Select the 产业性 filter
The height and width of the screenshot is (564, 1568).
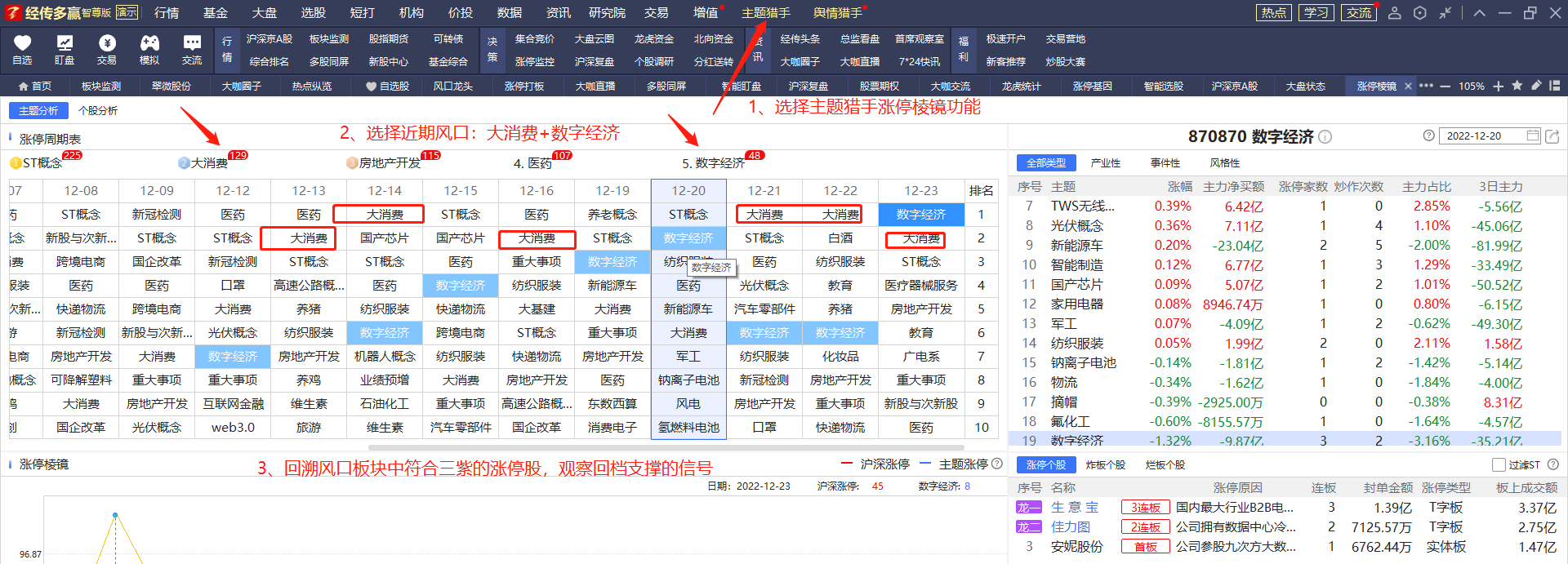(x=1106, y=163)
